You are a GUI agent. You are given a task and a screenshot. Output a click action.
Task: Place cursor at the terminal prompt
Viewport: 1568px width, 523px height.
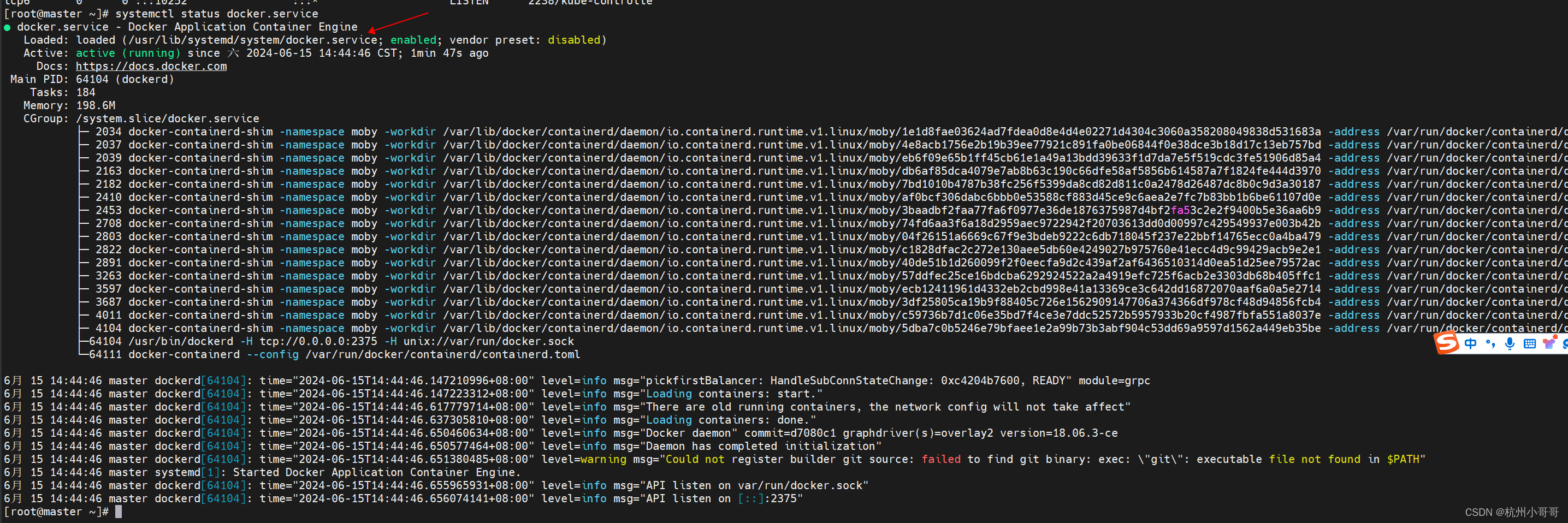[117, 512]
